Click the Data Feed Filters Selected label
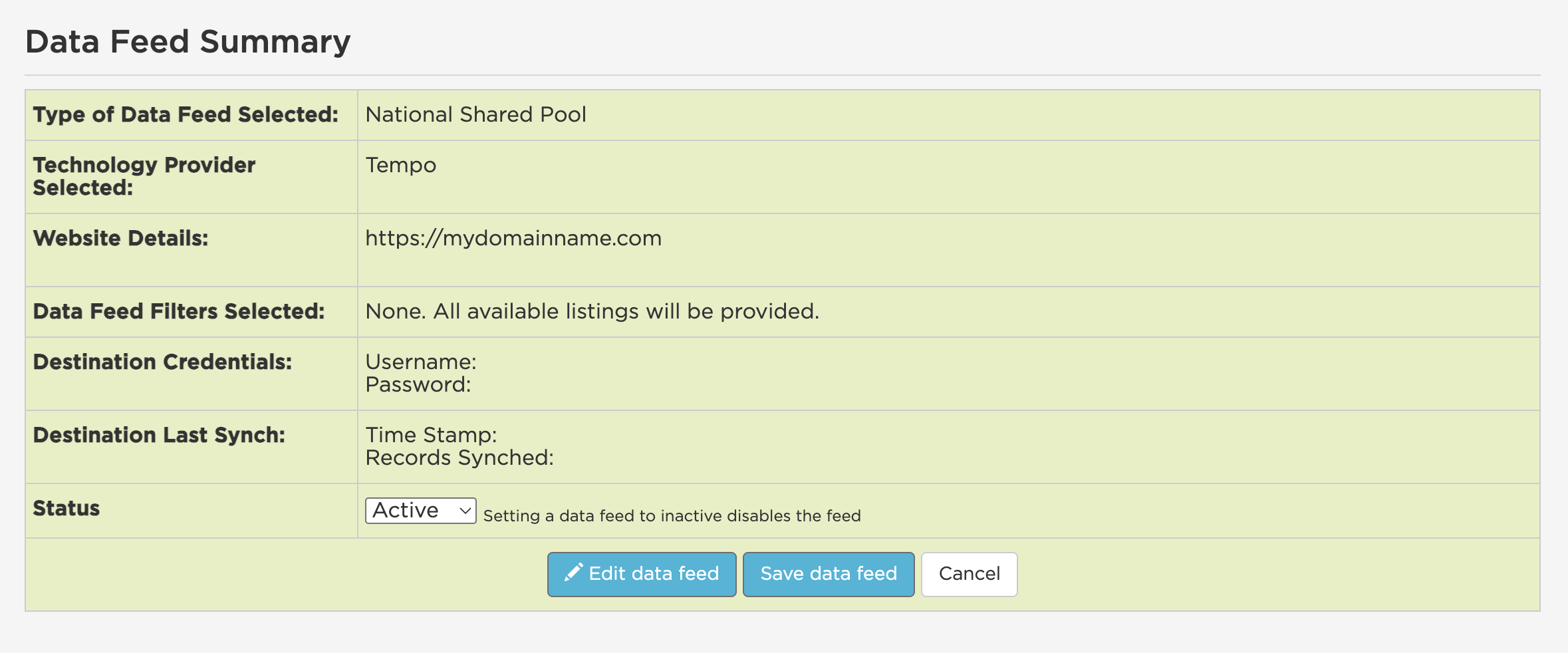1568x653 pixels. point(179,311)
